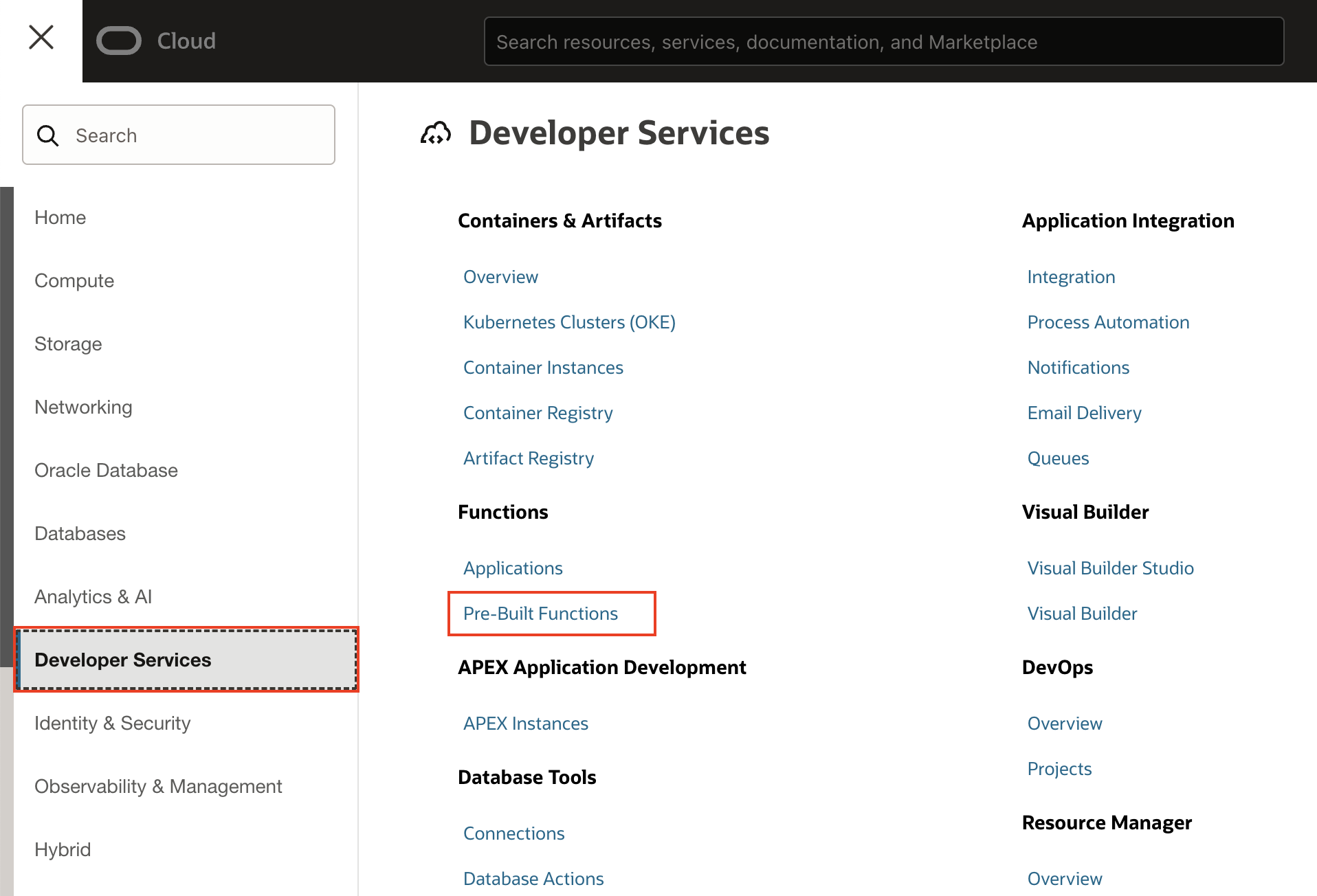This screenshot has height=896, width=1317.
Task: Close the navigation menu with X icon
Action: [x=41, y=37]
